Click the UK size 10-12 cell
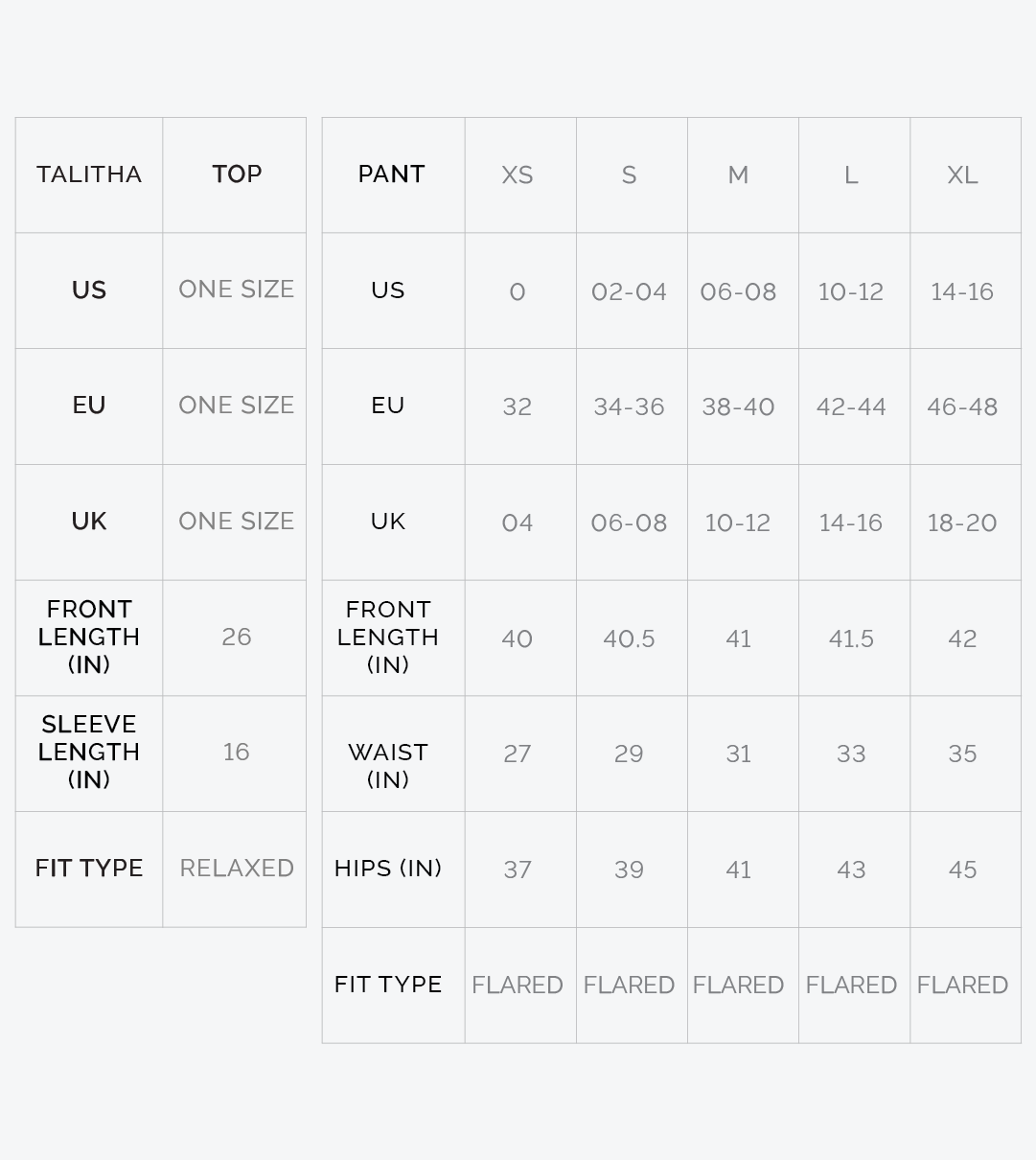 tap(738, 523)
